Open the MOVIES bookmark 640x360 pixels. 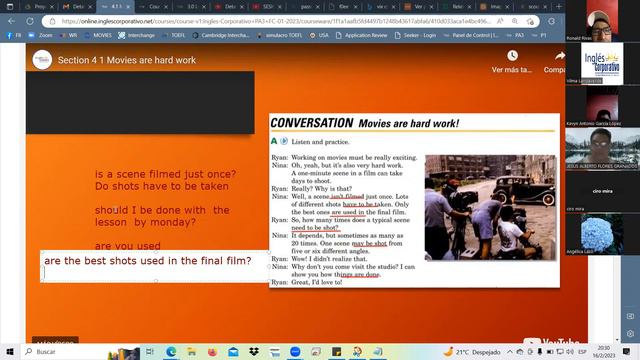tap(98, 36)
